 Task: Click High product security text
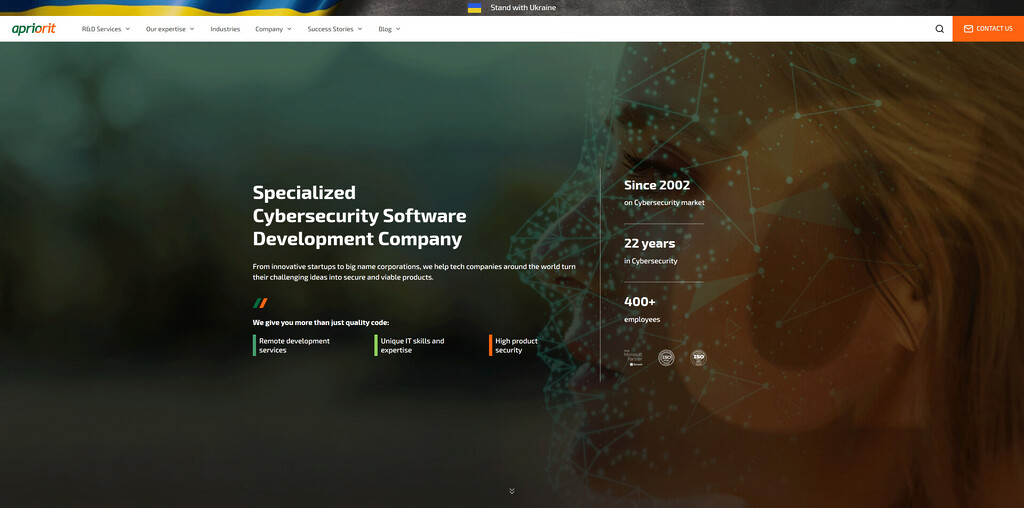click(x=516, y=345)
